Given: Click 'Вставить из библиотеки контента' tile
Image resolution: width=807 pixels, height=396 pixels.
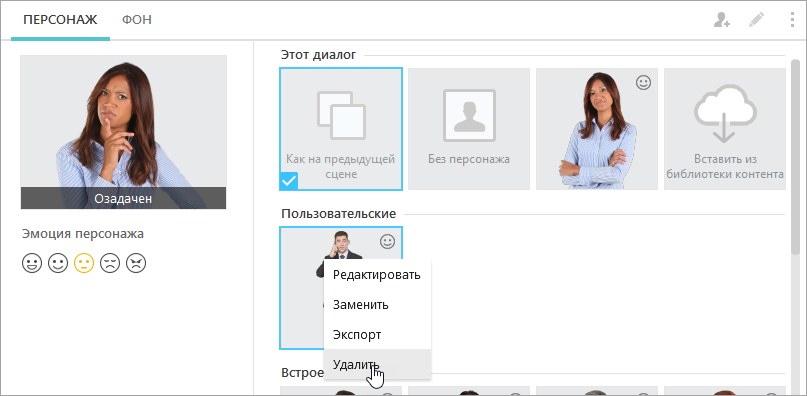Looking at the screenshot, I should pyautogui.click(x=725, y=129).
